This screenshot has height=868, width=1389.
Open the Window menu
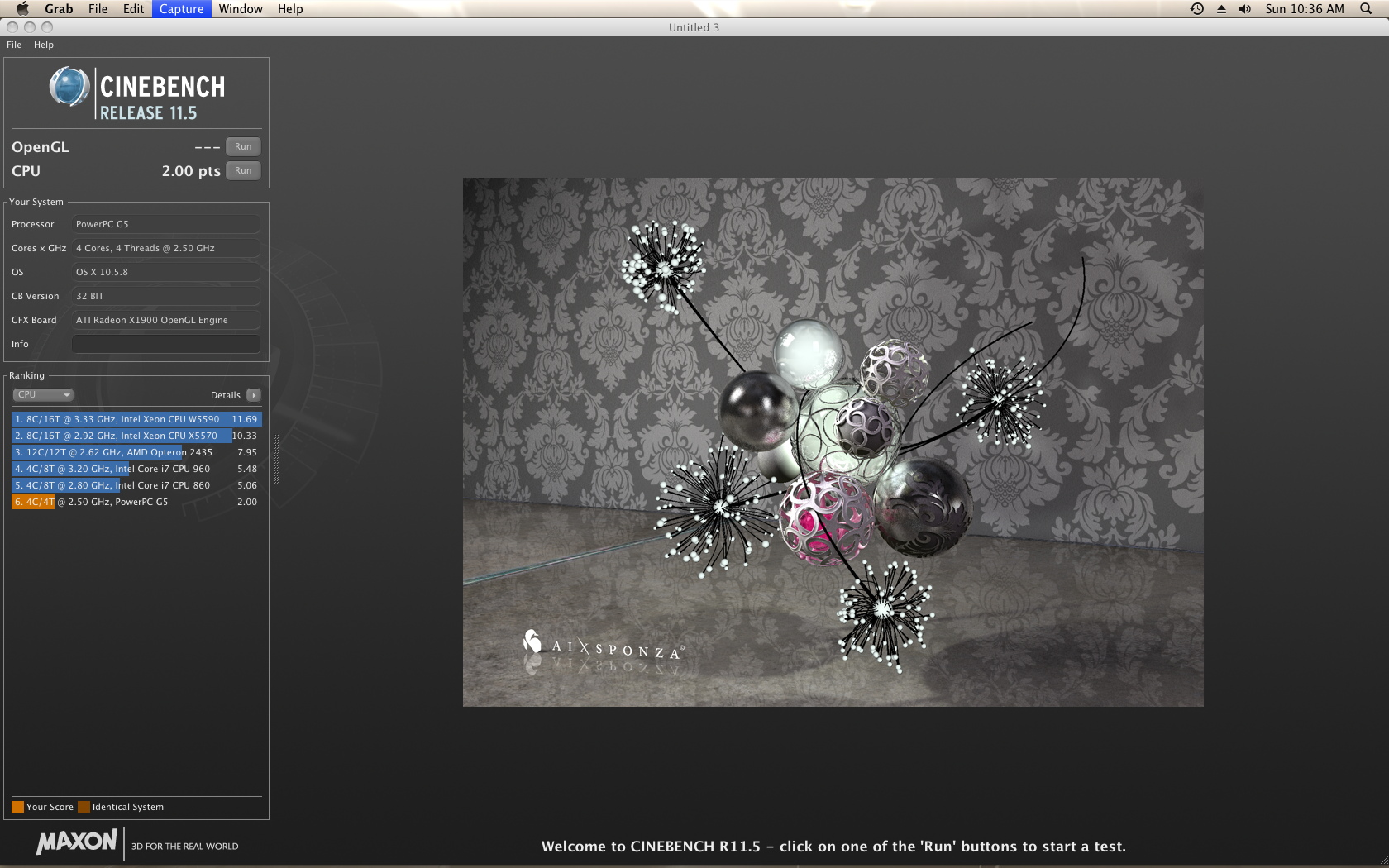click(x=241, y=9)
